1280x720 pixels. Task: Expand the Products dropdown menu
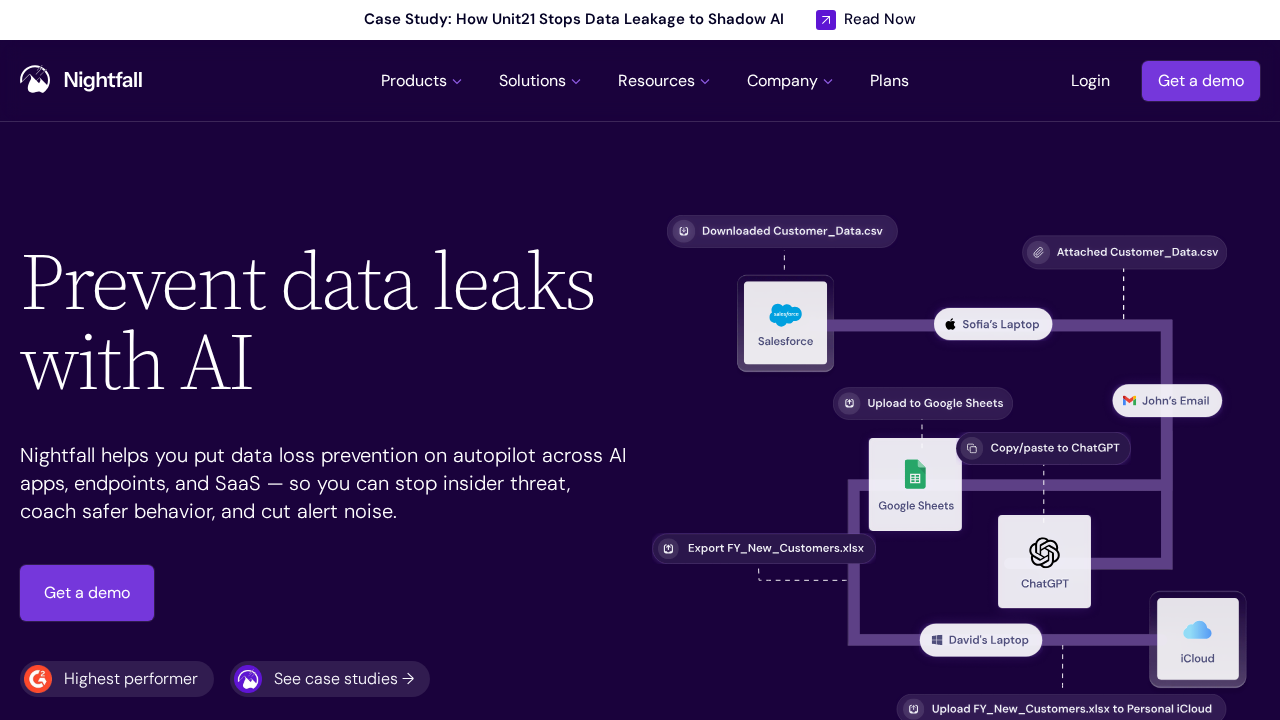421,81
